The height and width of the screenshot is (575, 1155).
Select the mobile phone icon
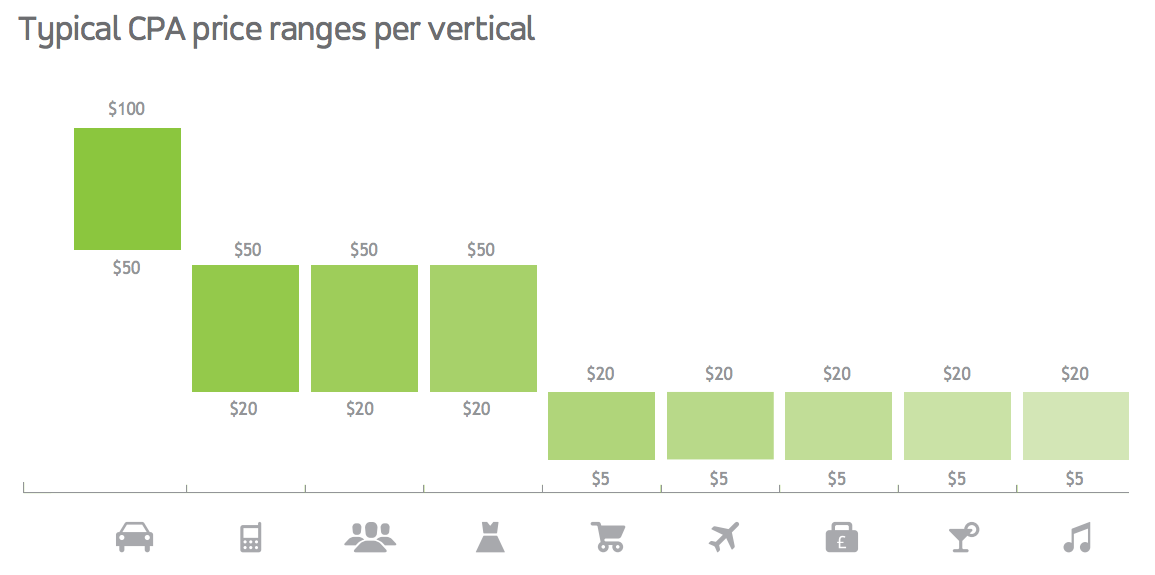250,538
